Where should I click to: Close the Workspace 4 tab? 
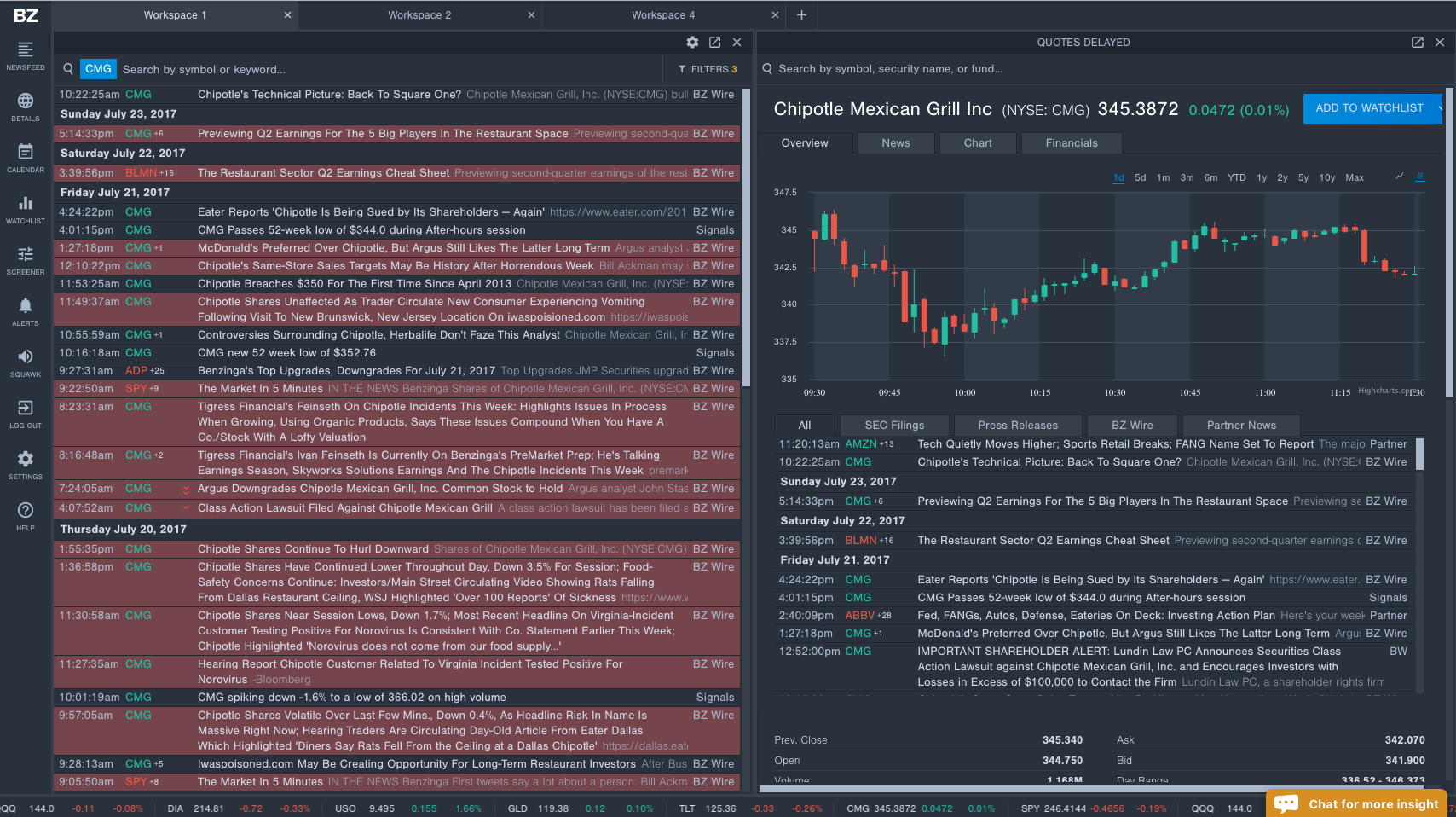(775, 15)
